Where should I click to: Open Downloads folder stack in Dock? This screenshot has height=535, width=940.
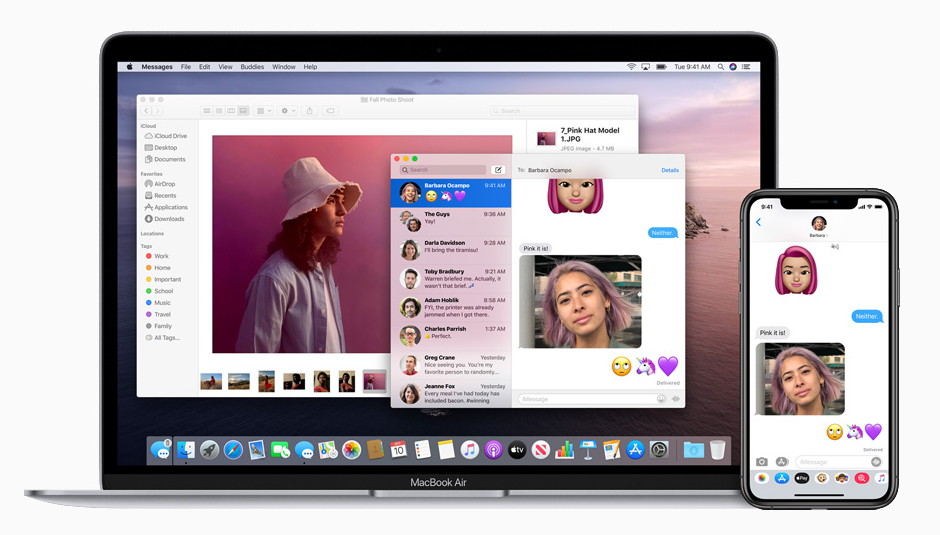(x=694, y=449)
